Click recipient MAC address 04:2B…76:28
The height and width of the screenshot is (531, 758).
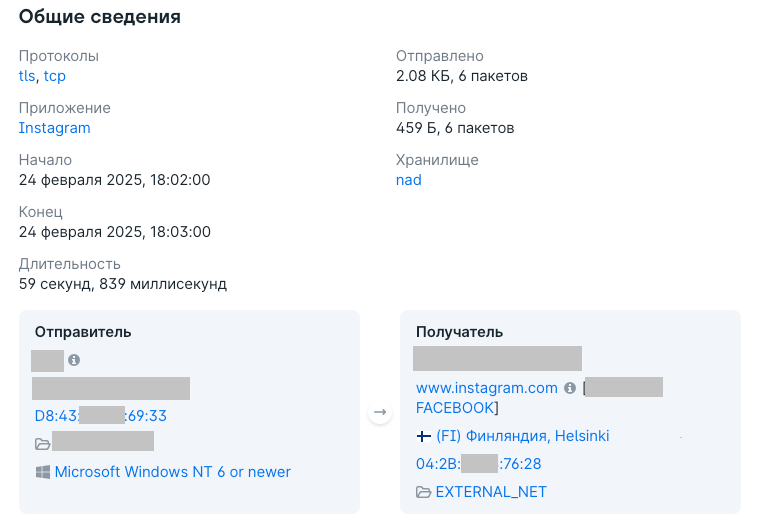tap(479, 464)
